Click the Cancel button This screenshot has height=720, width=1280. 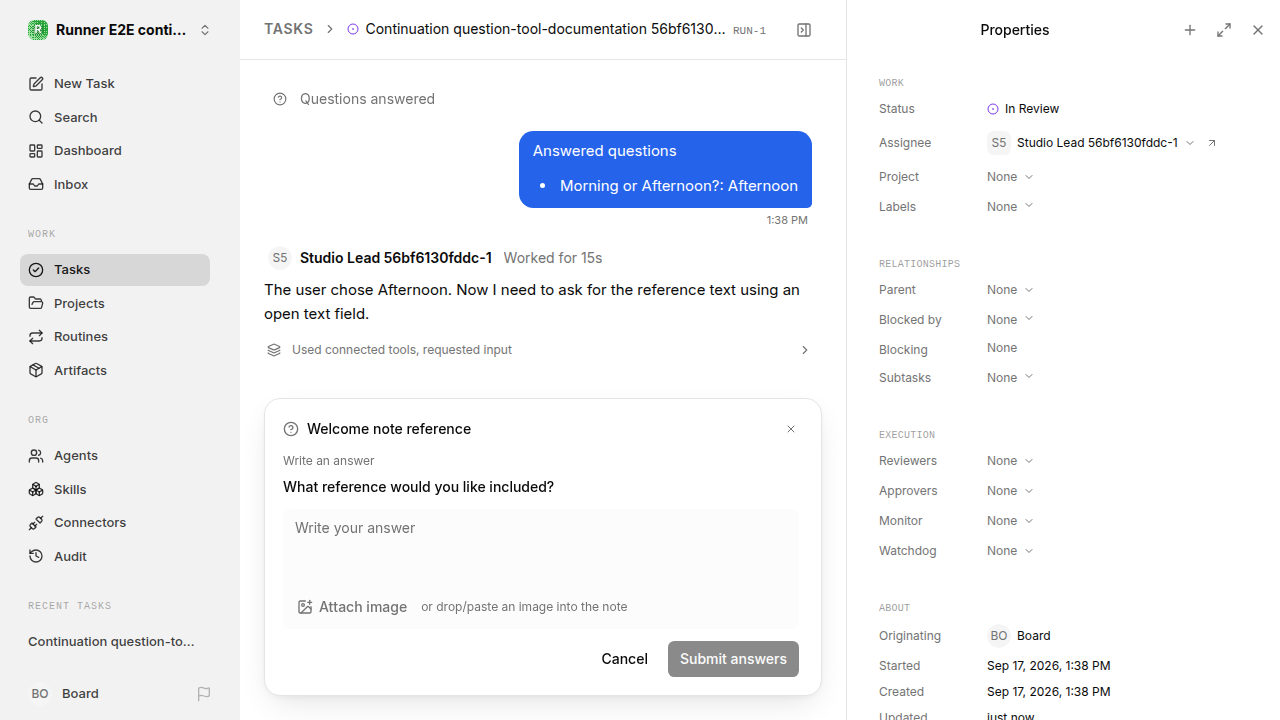624,659
